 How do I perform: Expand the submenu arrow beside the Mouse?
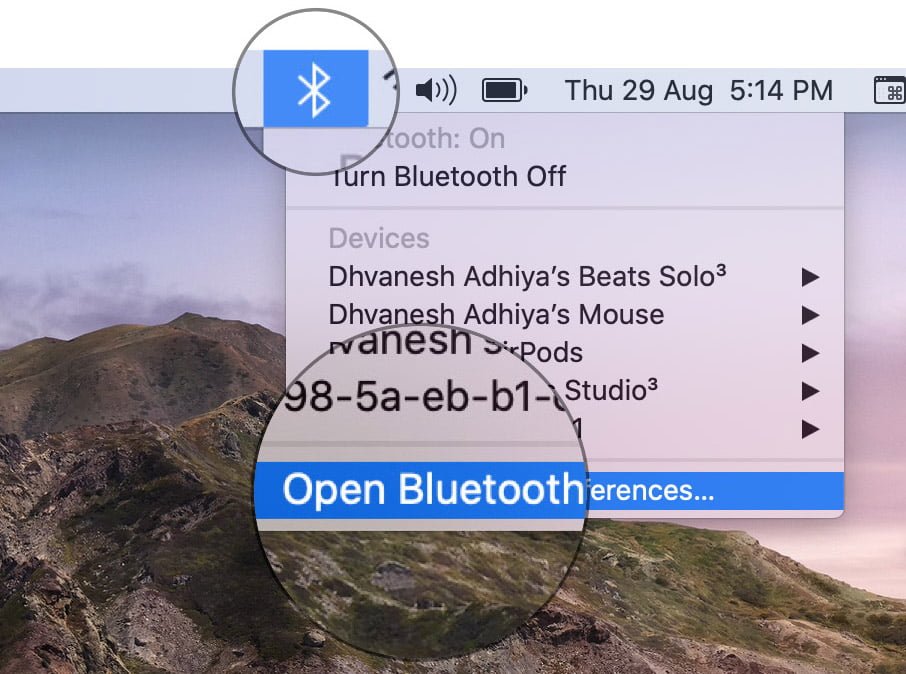pyautogui.click(x=811, y=315)
